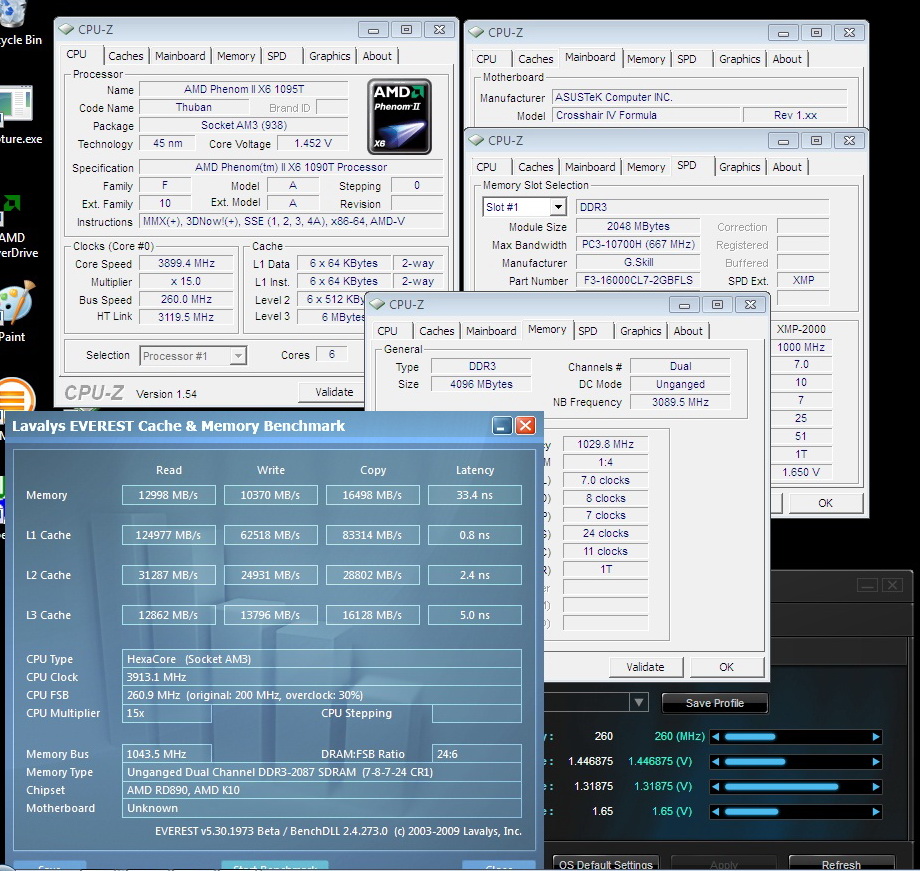Close the EVEREST Cache & Memory Benchmark window
The height and width of the screenshot is (871, 920).
(x=525, y=426)
